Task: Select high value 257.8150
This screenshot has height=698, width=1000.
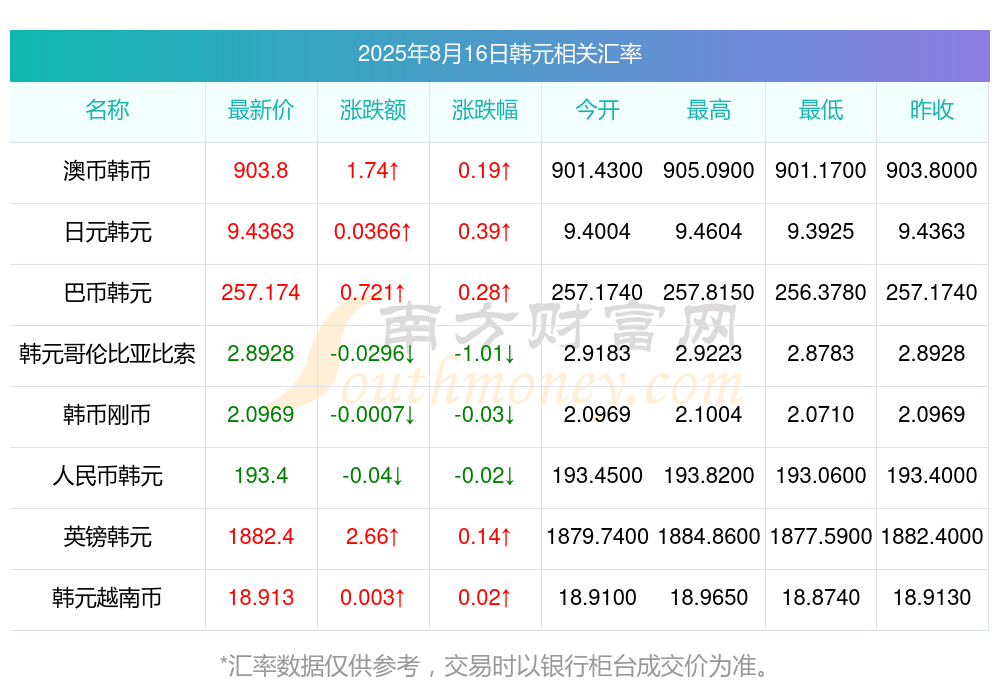Action: [x=709, y=292]
